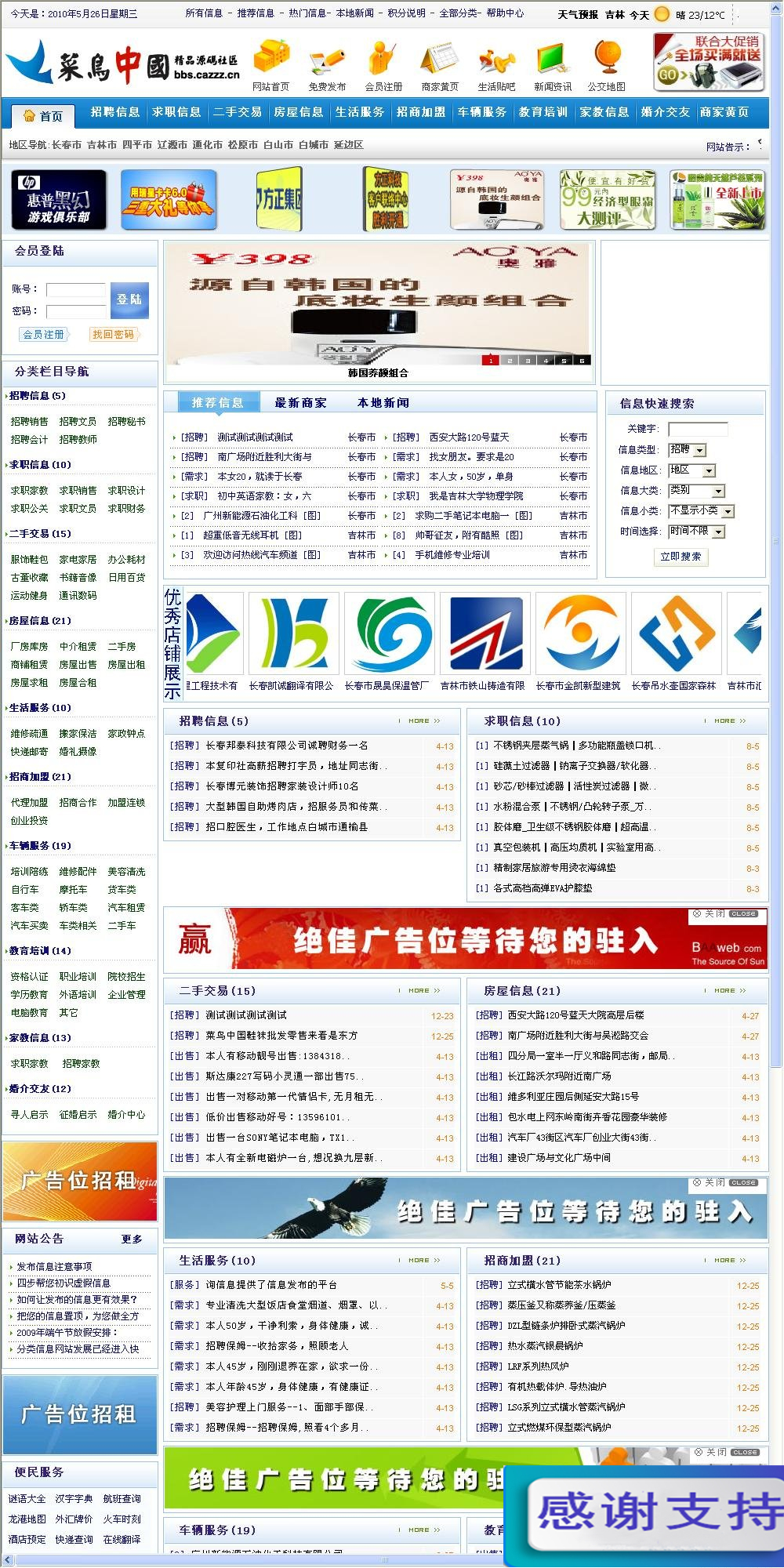Open the 时间选择 dropdown
The height and width of the screenshot is (1568, 784).
(x=697, y=532)
